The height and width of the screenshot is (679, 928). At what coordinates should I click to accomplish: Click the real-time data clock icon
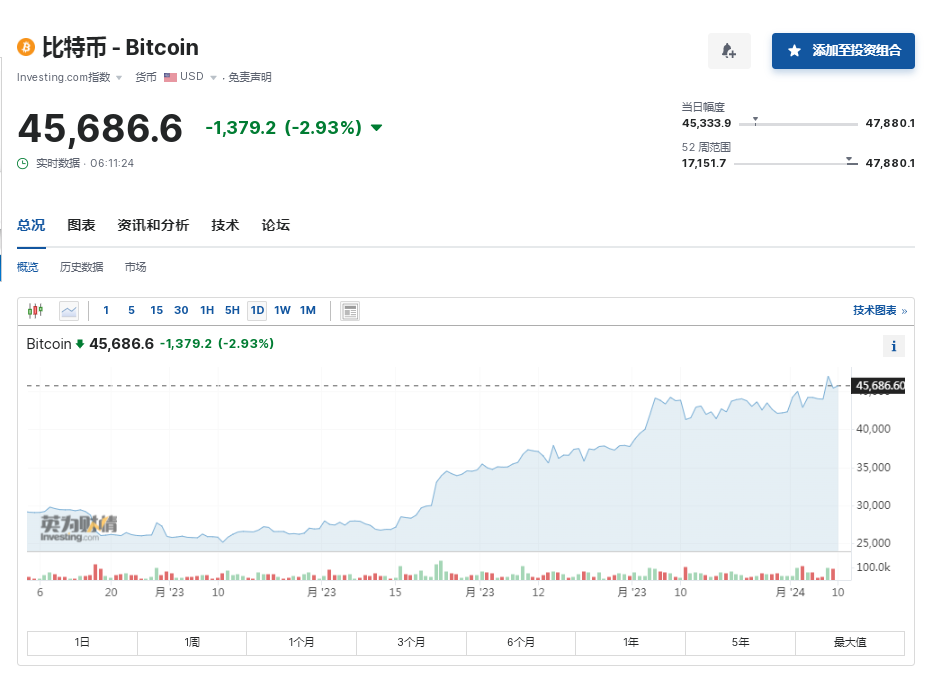(x=23, y=163)
